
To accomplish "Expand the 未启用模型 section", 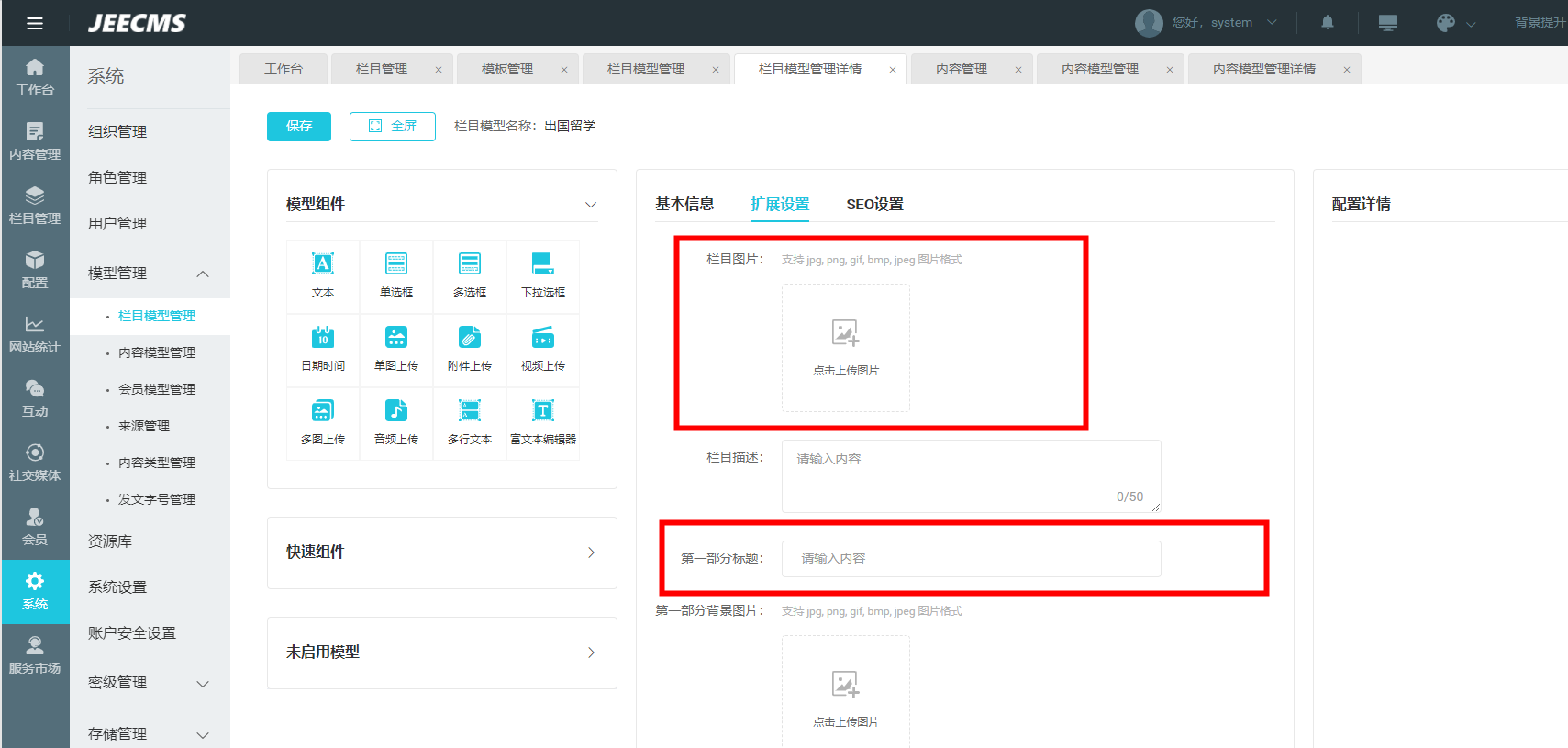I will coord(591,653).
